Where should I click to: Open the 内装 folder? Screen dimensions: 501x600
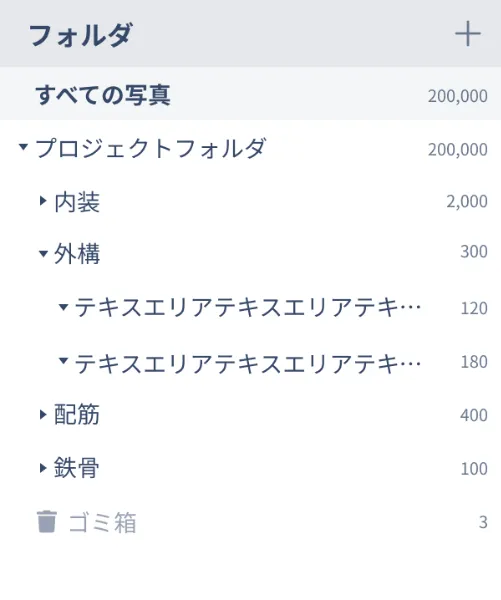click(77, 202)
